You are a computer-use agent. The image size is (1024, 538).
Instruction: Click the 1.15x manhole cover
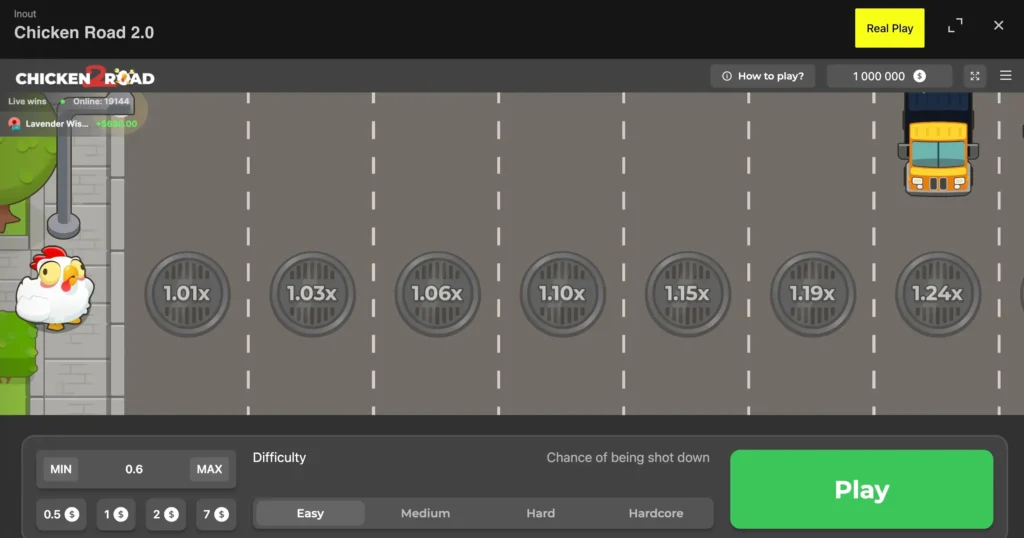pos(687,294)
